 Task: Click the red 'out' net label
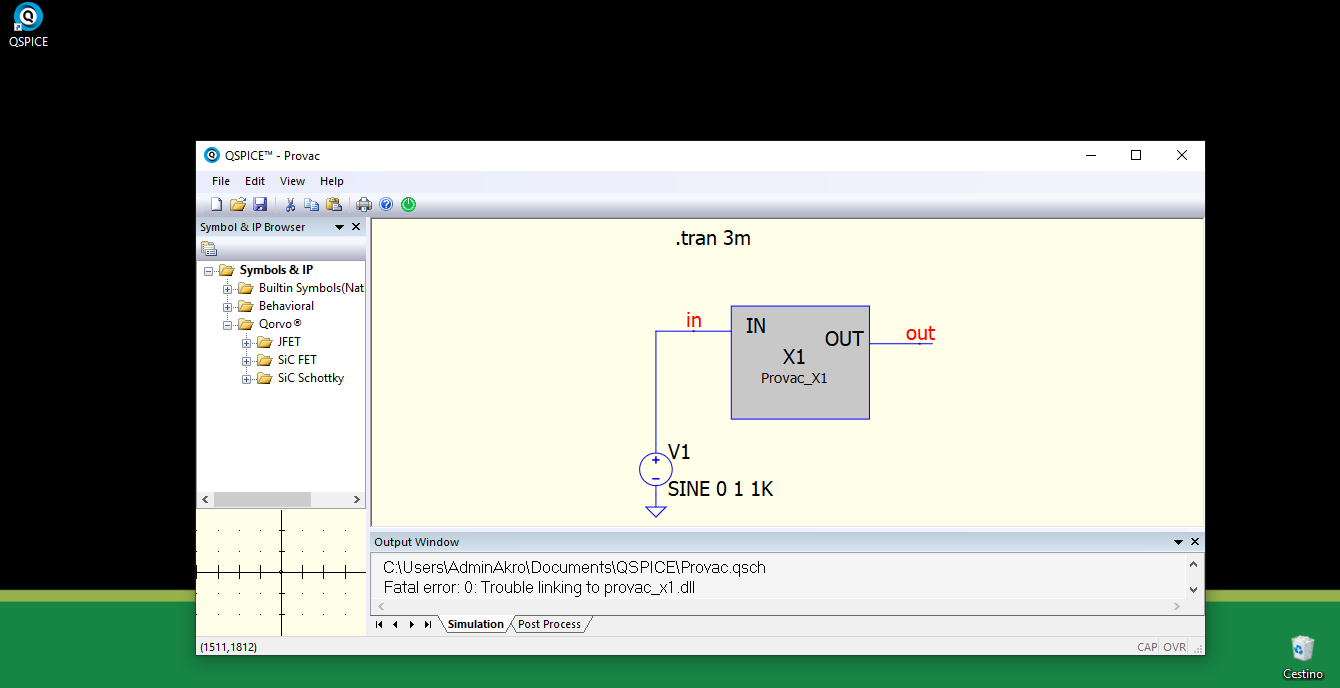coord(920,333)
